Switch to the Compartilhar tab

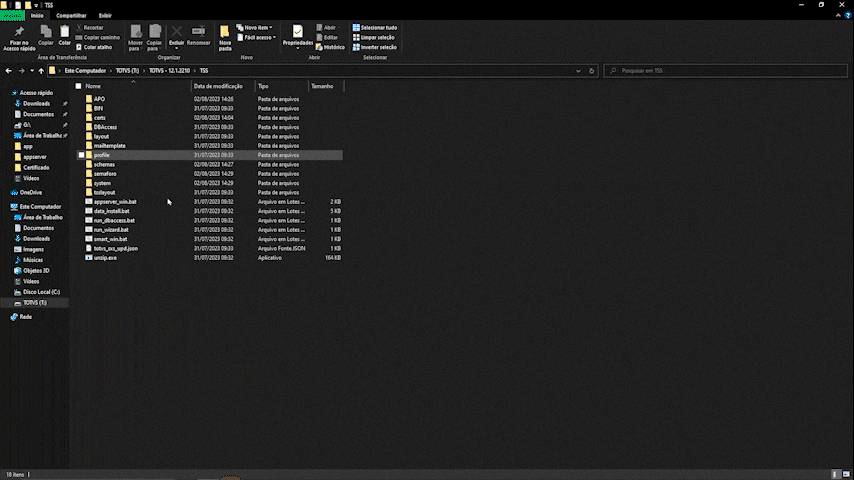tap(71, 16)
